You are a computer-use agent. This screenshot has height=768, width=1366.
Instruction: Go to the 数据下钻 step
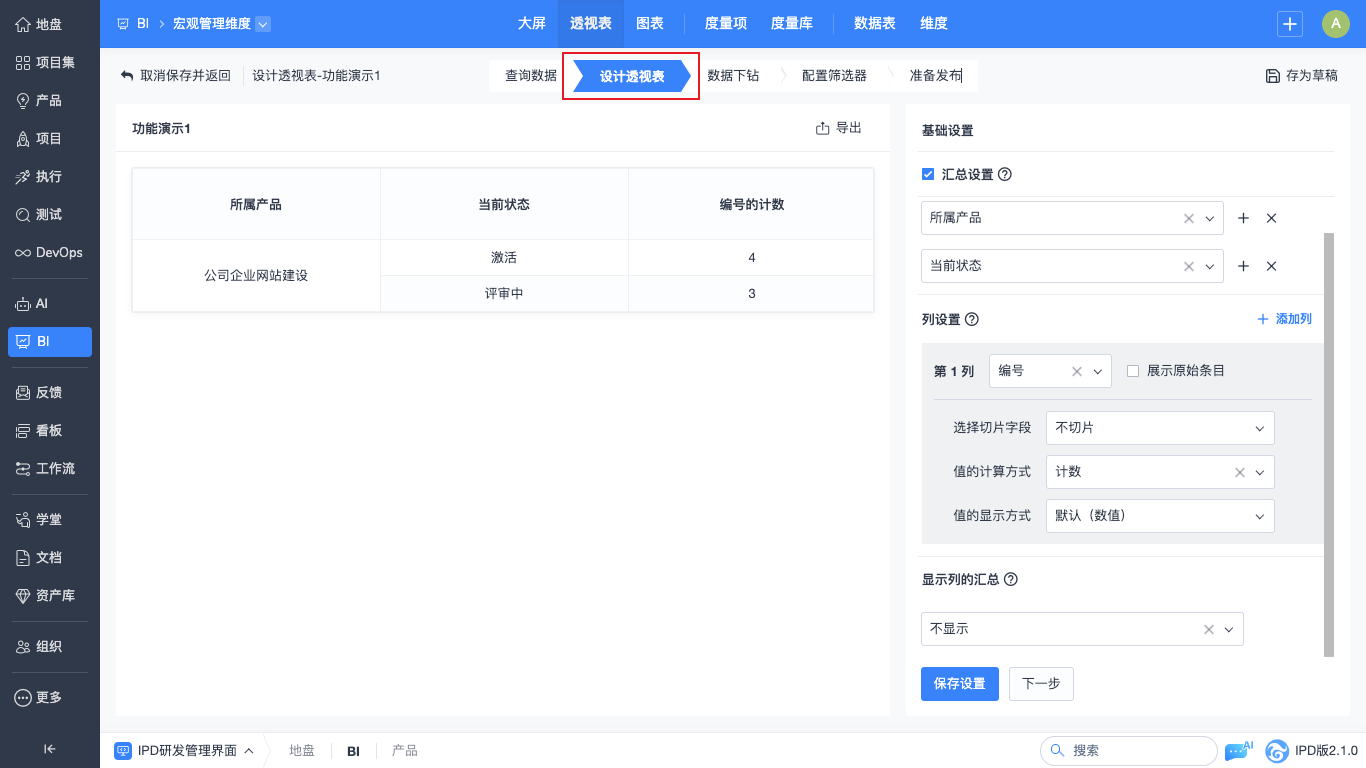pos(733,76)
